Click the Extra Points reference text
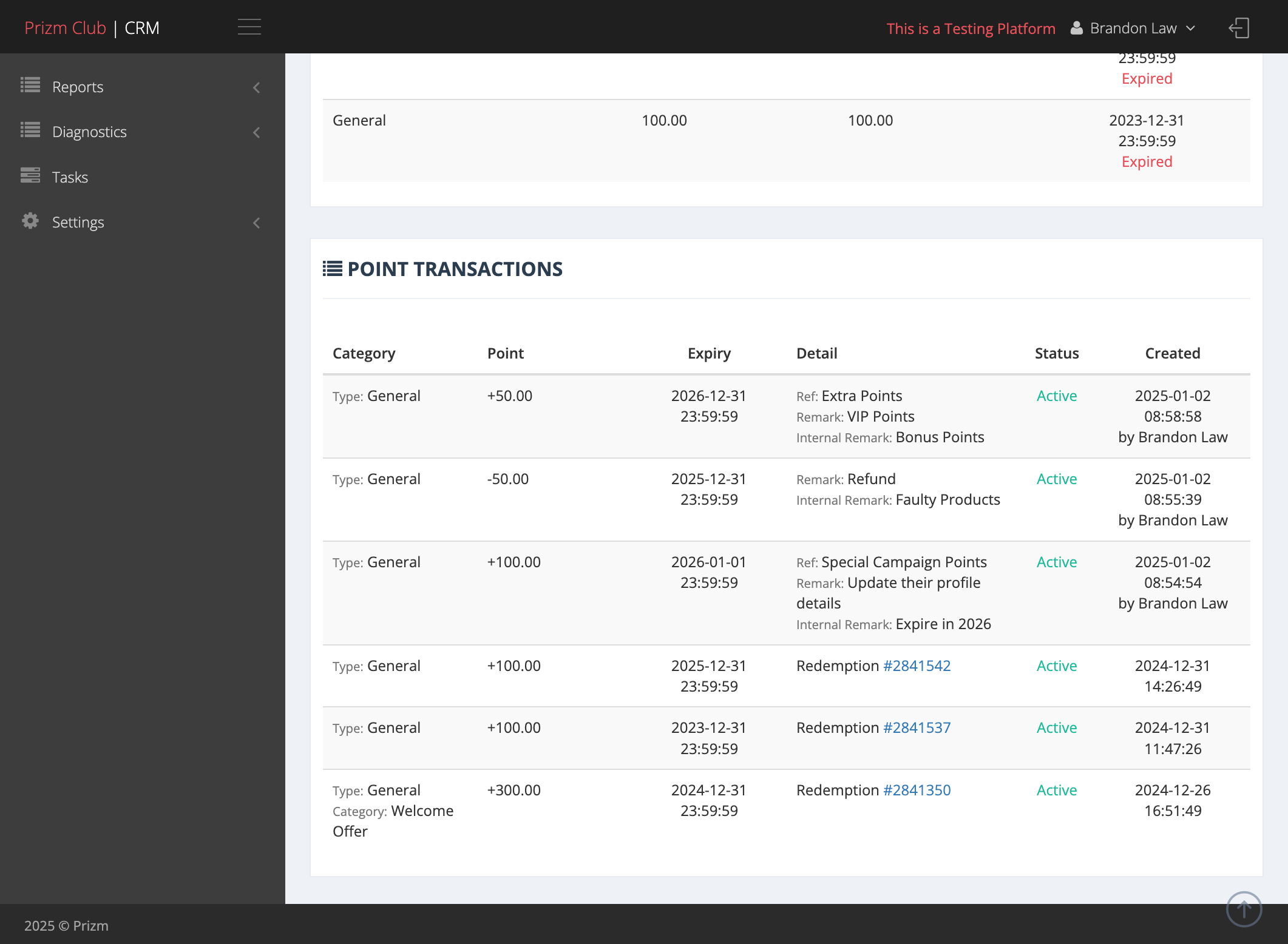Screen dimensions: 1288x944 coord(862,396)
